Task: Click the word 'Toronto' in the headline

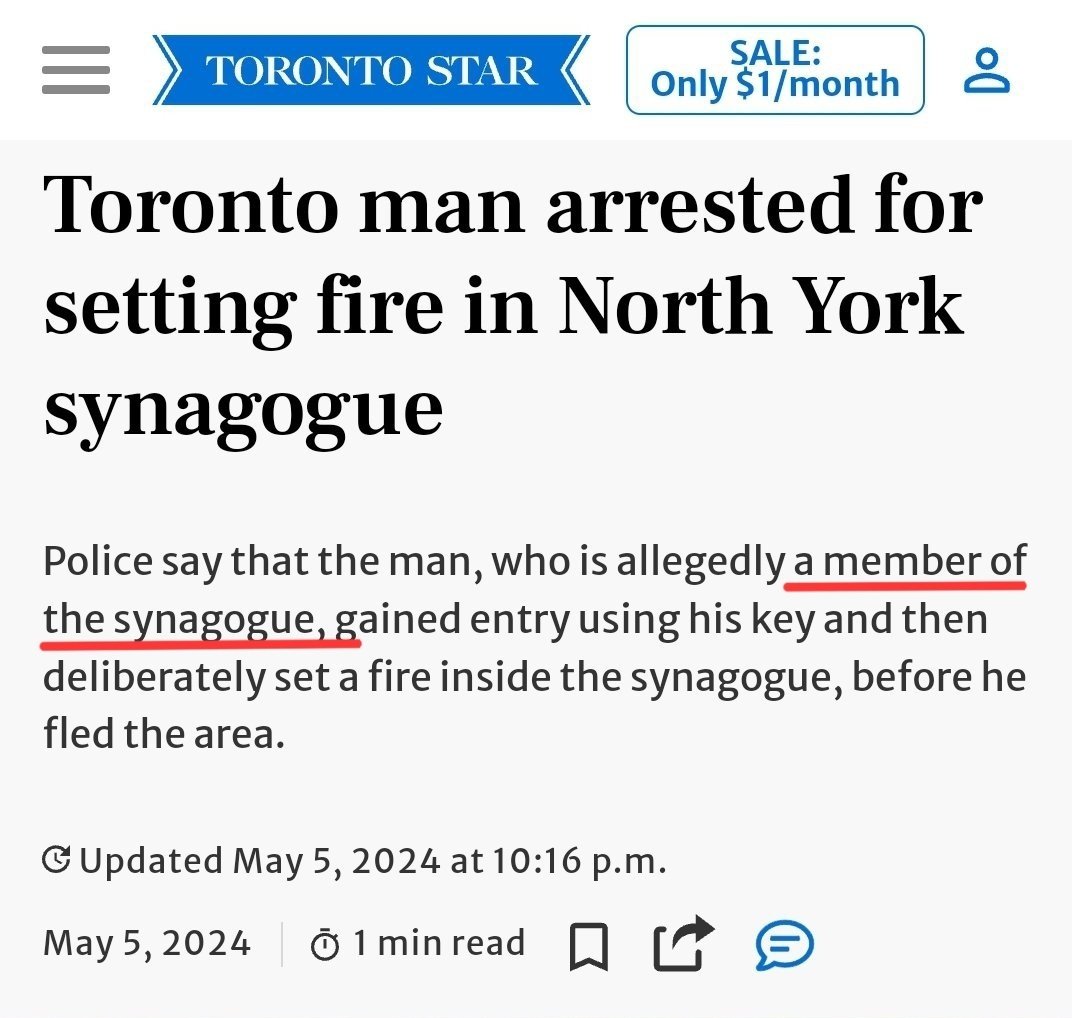Action: click(191, 205)
